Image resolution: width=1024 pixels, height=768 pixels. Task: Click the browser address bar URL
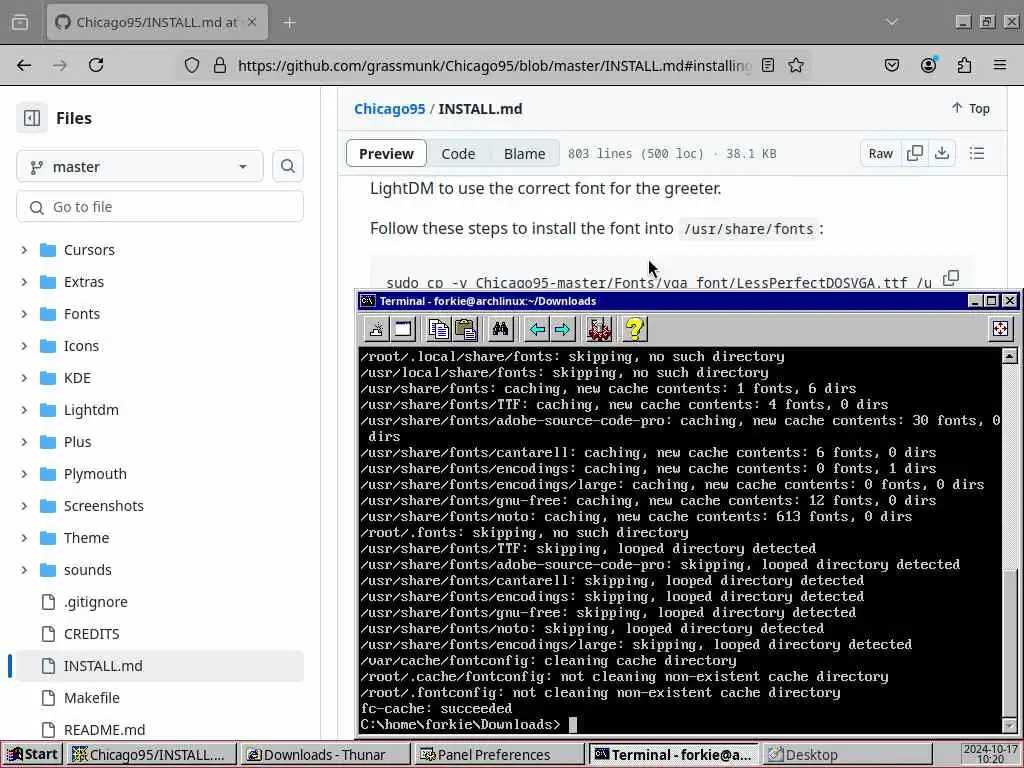[x=494, y=65]
